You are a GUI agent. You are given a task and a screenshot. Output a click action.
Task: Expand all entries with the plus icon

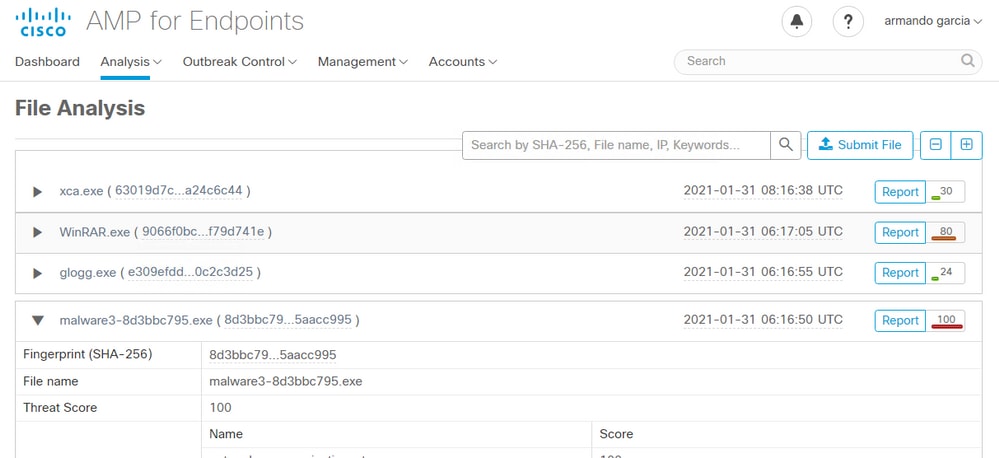pyautogui.click(x=967, y=145)
